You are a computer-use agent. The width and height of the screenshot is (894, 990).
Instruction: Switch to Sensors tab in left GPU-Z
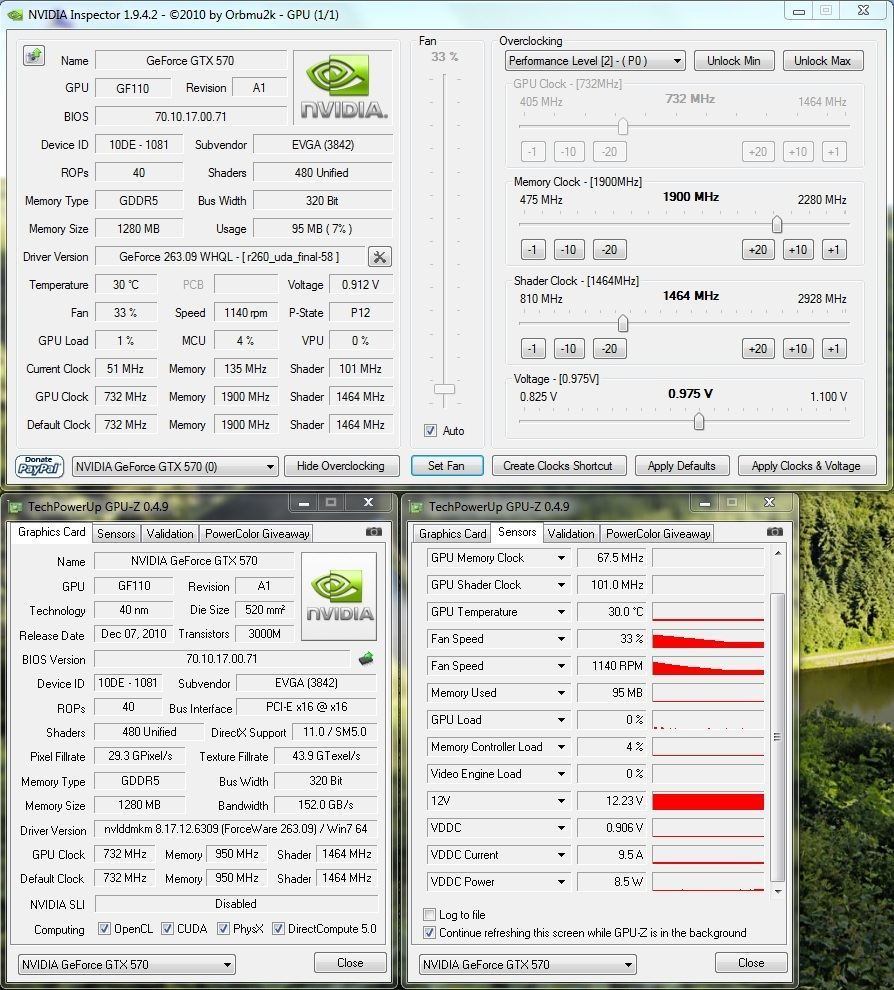[116, 534]
